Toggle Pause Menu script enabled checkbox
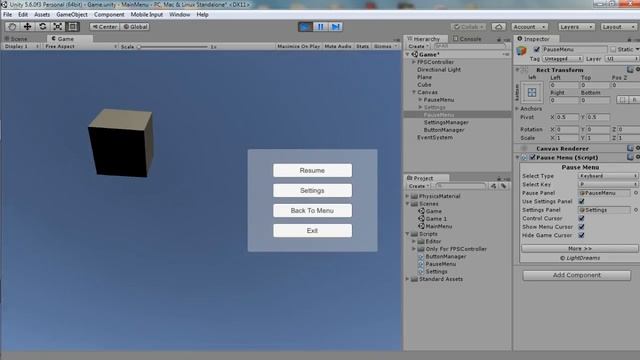The image size is (640, 360). coord(533,157)
